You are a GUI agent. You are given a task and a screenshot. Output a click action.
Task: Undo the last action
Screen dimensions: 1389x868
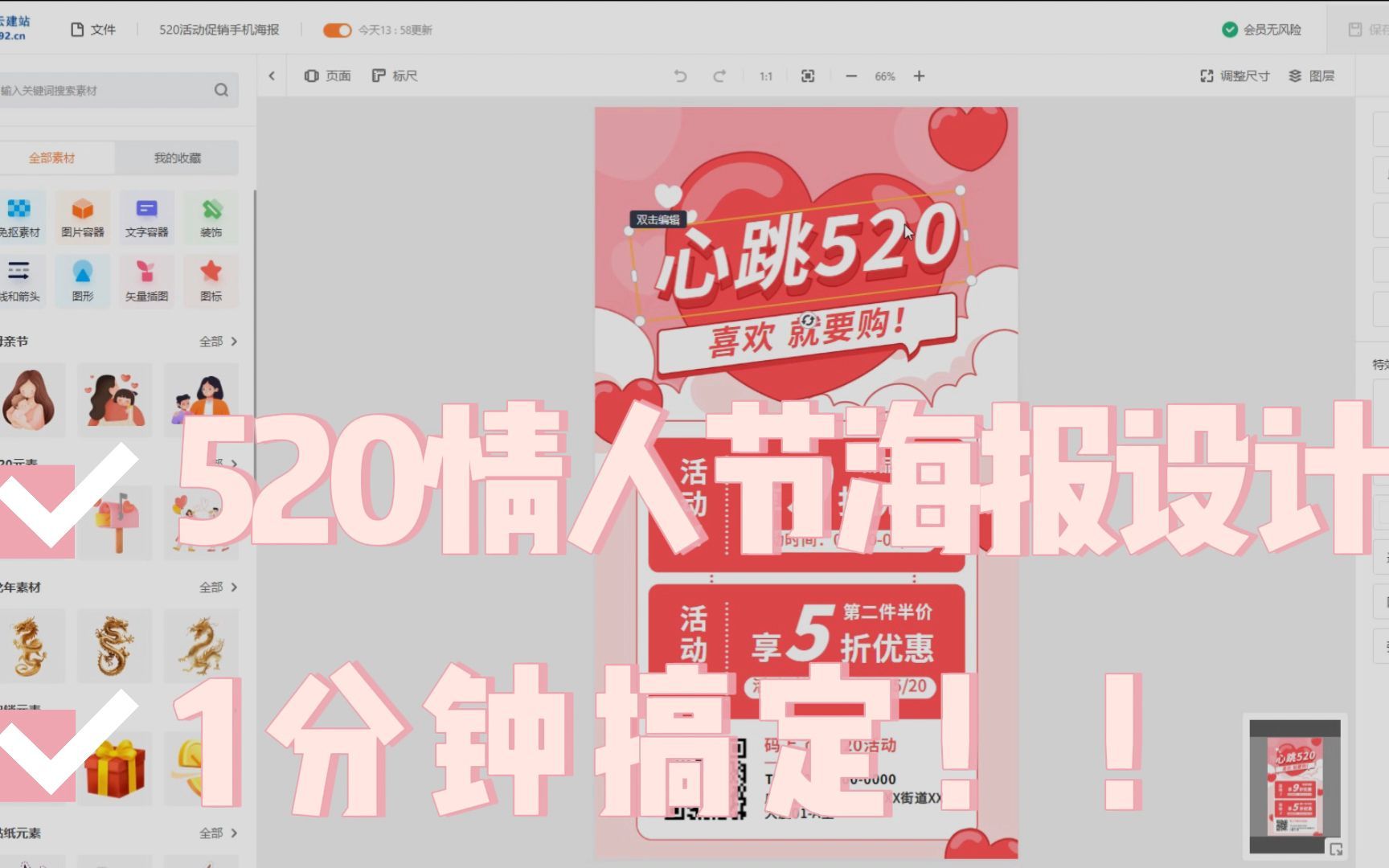click(680, 76)
